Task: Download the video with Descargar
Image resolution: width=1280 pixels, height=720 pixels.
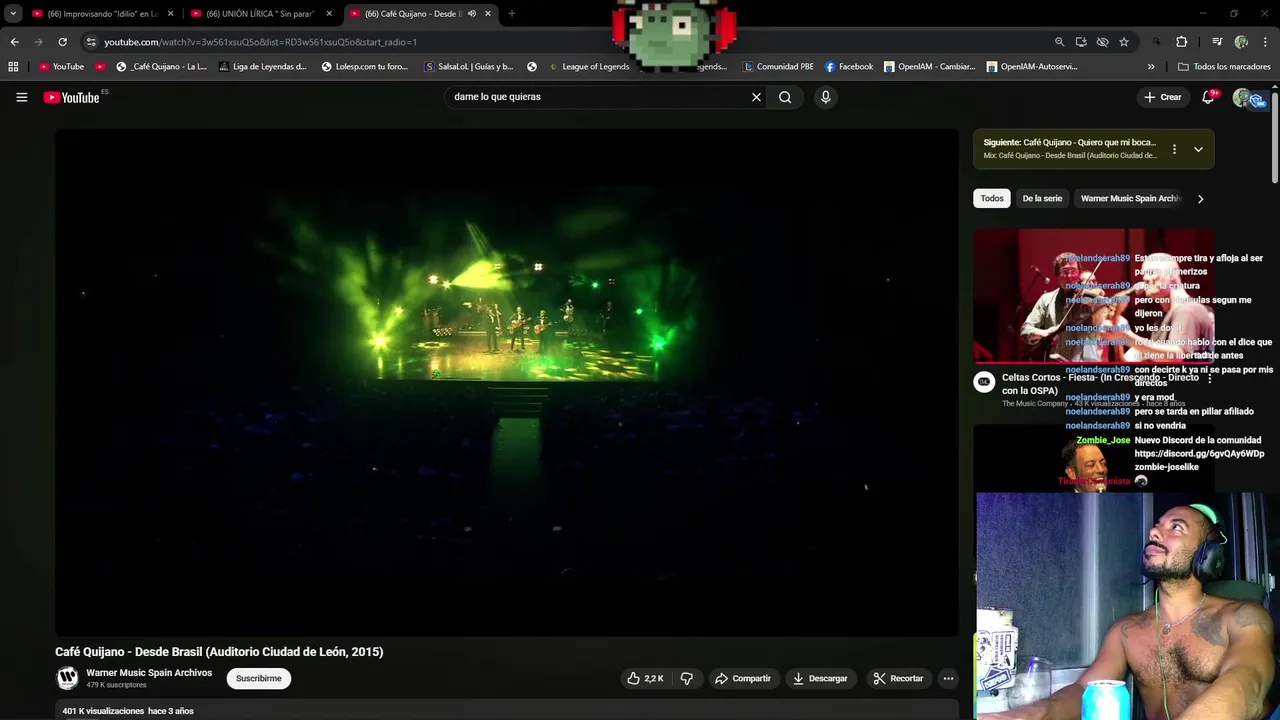Action: click(820, 678)
